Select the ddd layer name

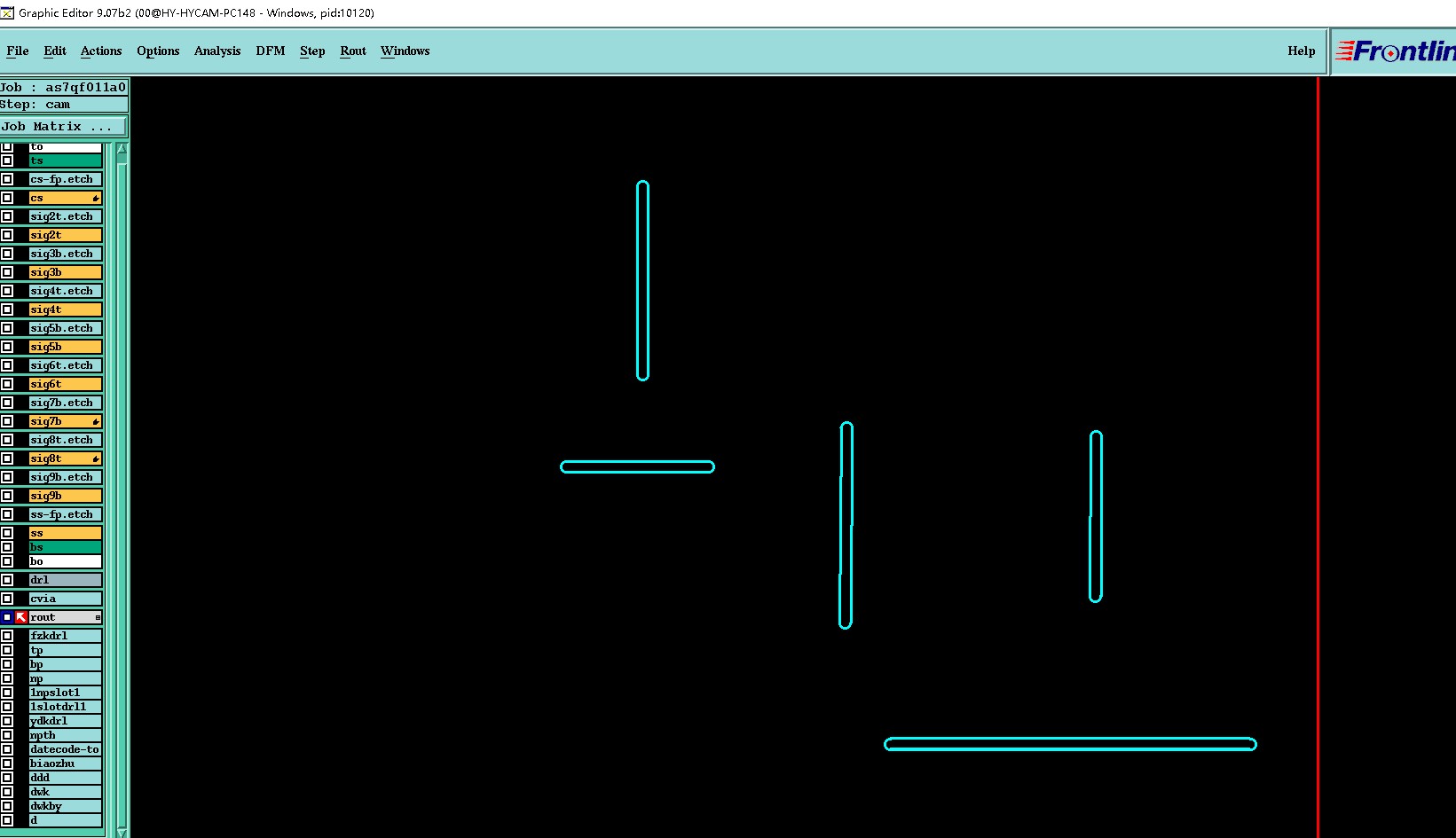click(65, 778)
